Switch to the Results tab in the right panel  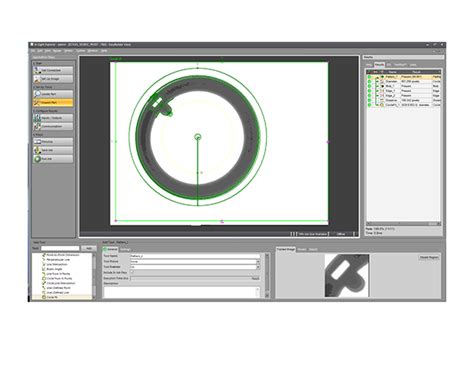(x=379, y=65)
